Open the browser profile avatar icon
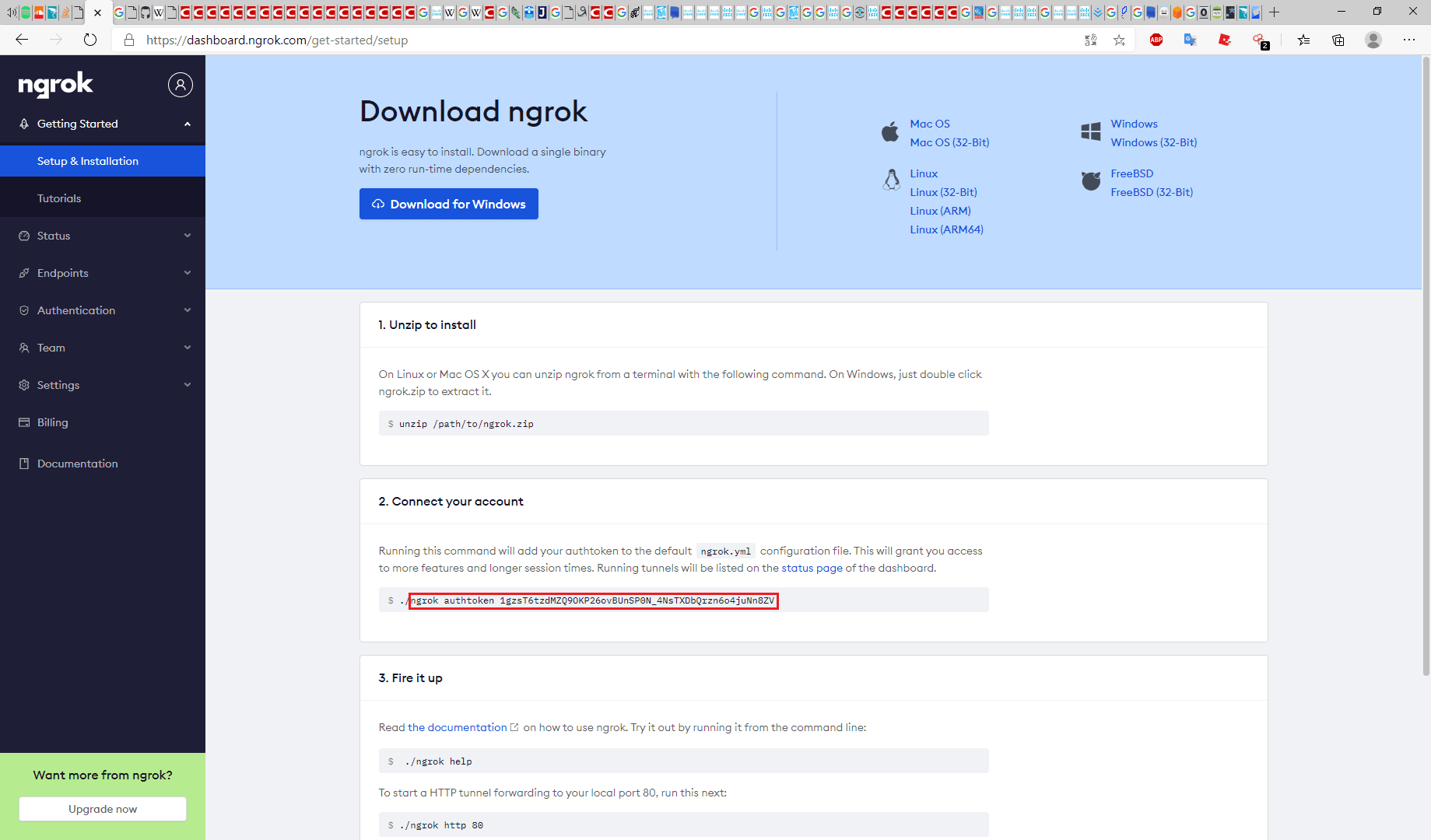1431x840 pixels. [x=1373, y=40]
